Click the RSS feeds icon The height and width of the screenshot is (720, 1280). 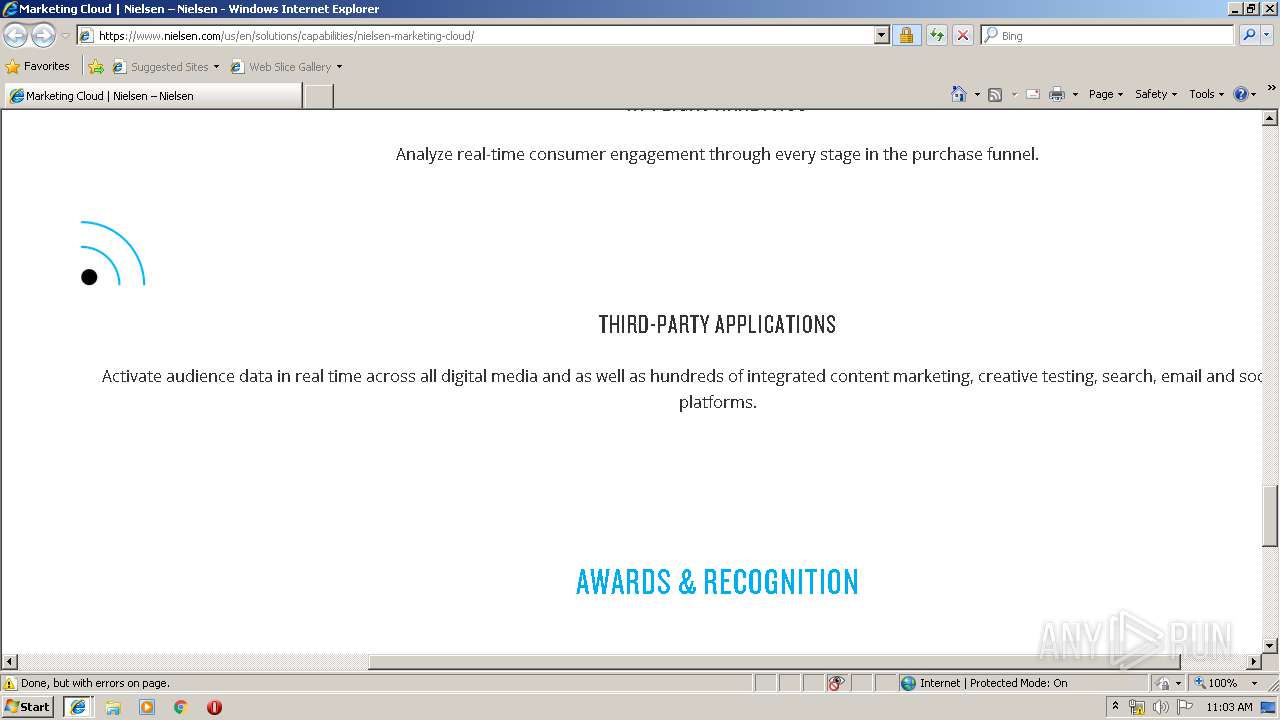(x=995, y=94)
